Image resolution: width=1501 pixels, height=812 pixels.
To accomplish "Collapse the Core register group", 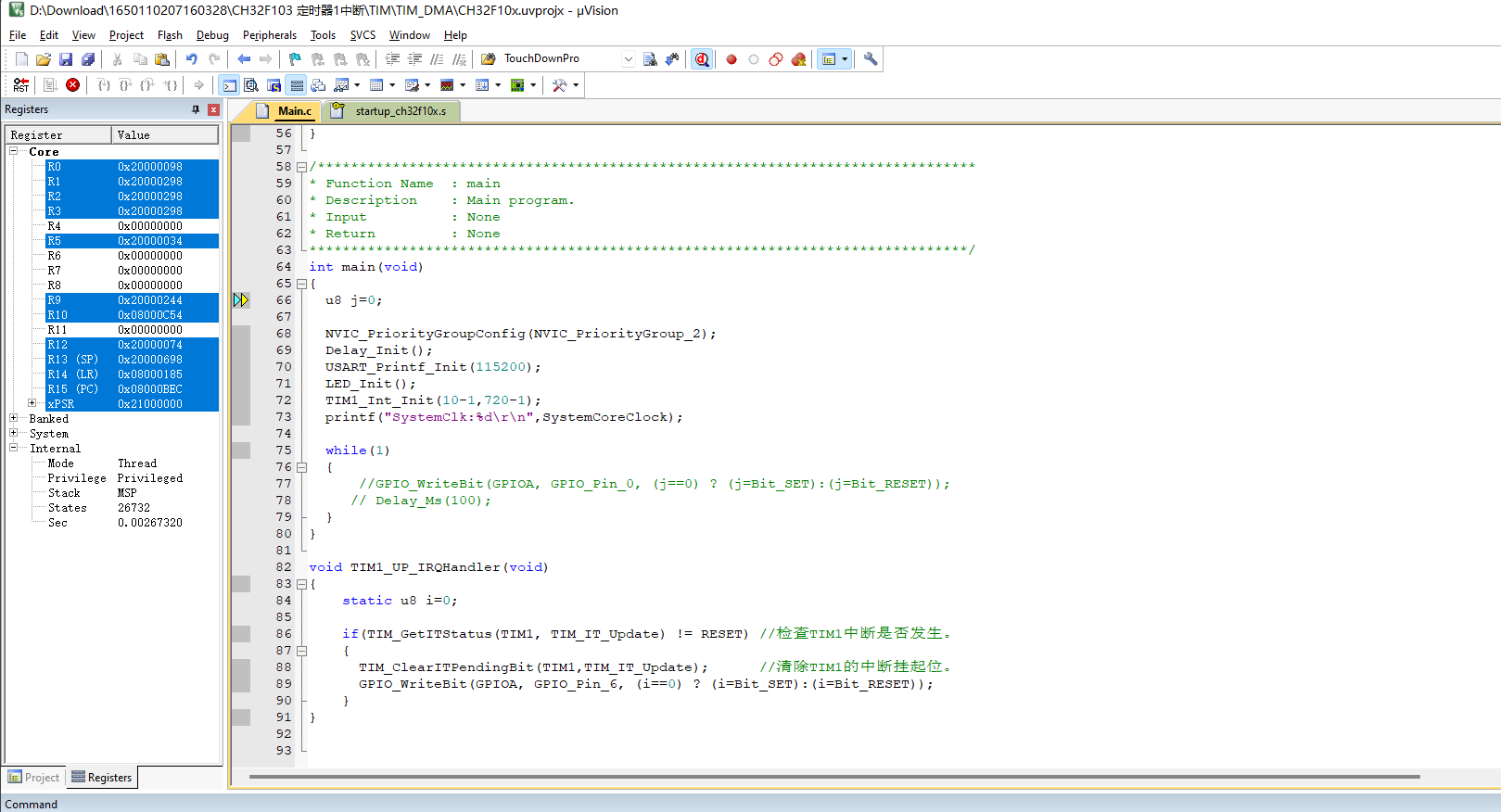I will pos(14,151).
